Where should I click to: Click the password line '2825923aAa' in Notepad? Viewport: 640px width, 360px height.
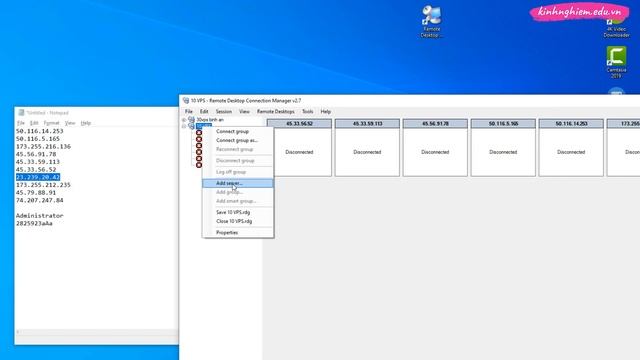pyautogui.click(x=34, y=223)
